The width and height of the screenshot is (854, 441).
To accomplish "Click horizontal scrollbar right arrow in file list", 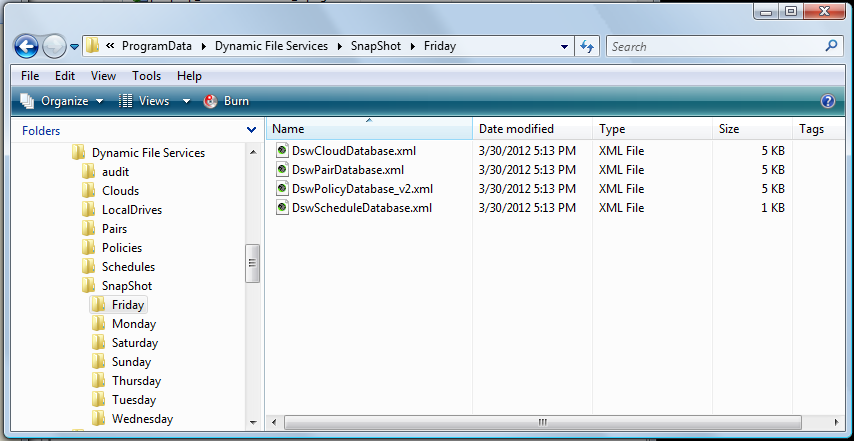I will click(837, 422).
